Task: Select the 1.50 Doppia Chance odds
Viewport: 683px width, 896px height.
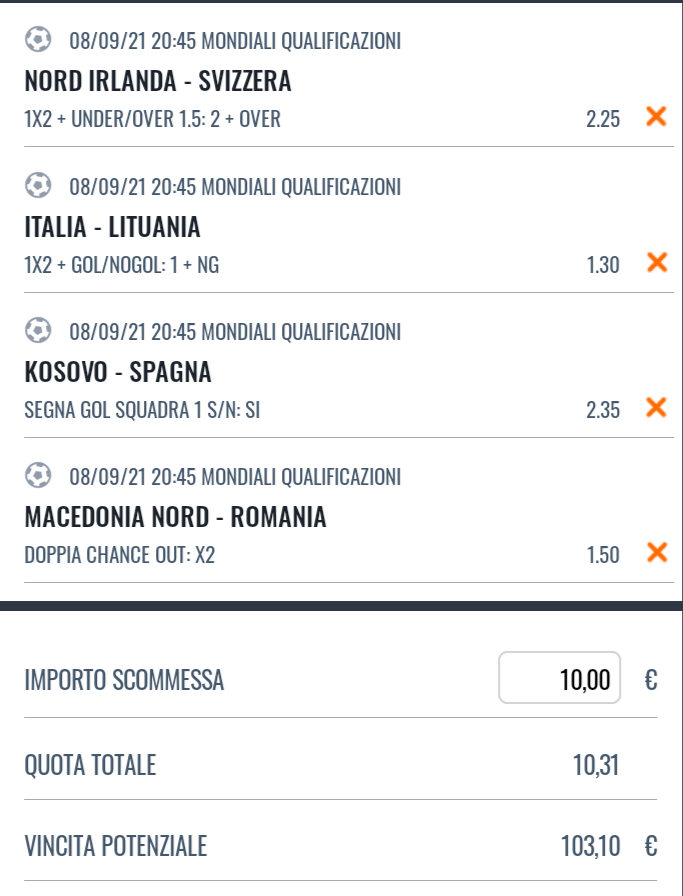Action: pyautogui.click(x=603, y=555)
